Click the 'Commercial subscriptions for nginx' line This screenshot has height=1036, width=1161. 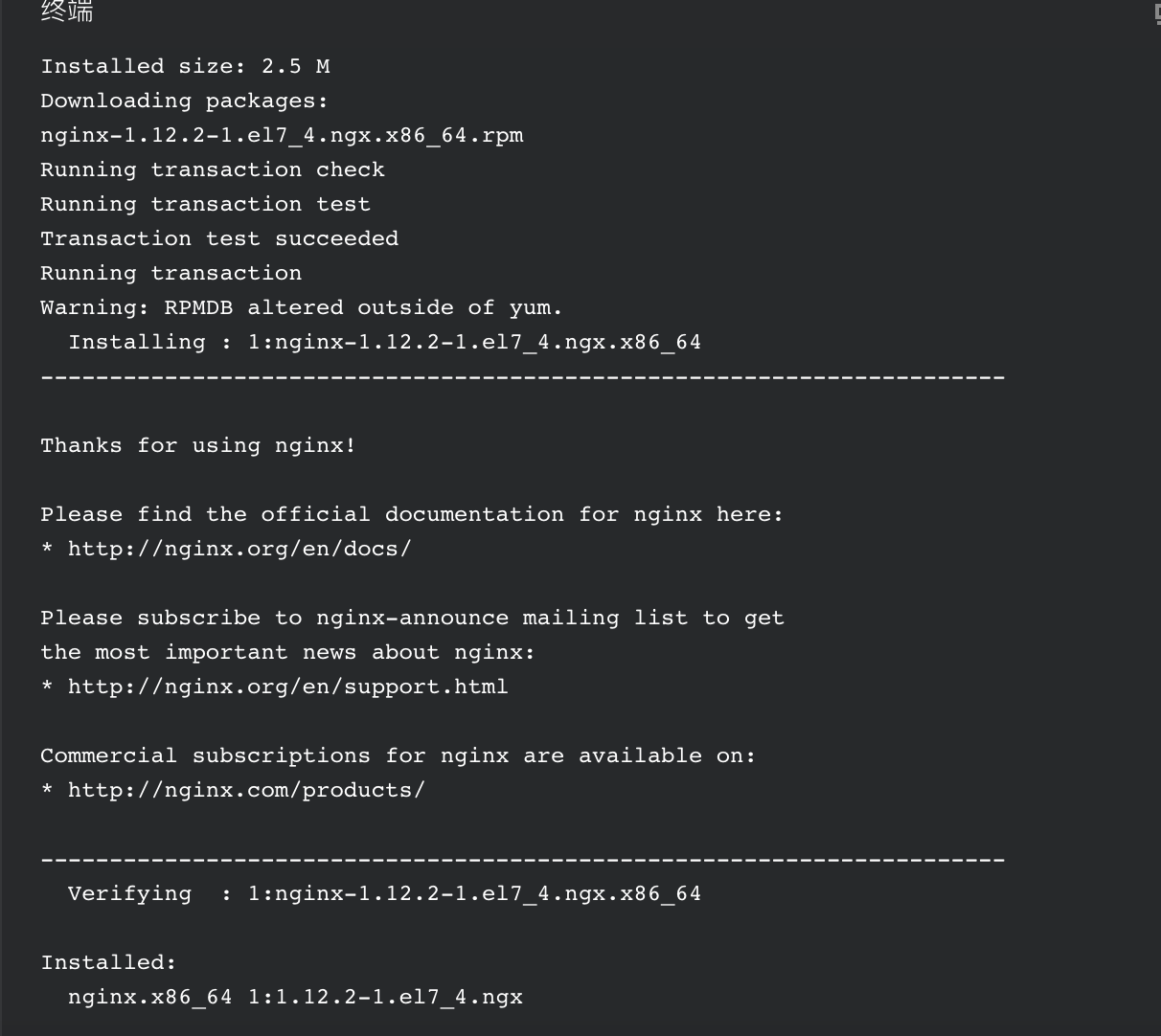click(398, 755)
